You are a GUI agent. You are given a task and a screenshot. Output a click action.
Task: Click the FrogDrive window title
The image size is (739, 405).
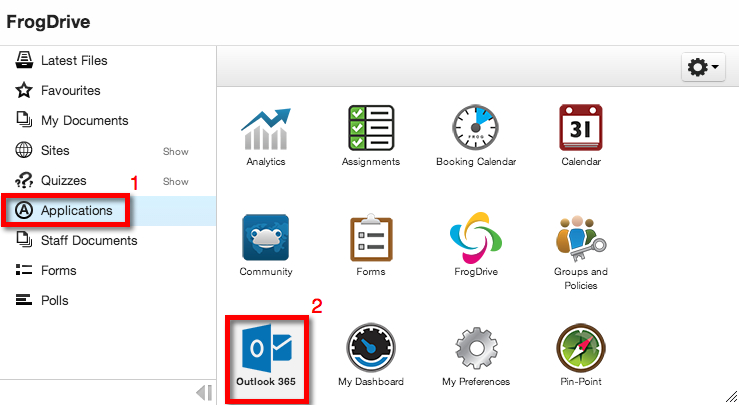[x=48, y=22]
